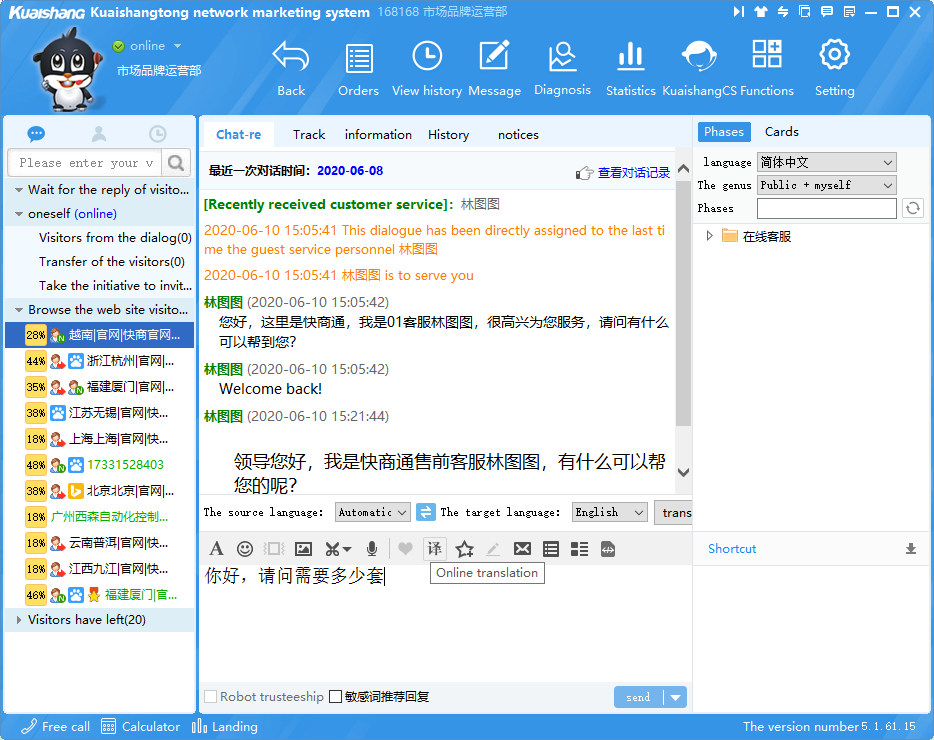Screen dimensions: 934x740
Task: Click the envelope mail icon
Action: [x=522, y=549]
